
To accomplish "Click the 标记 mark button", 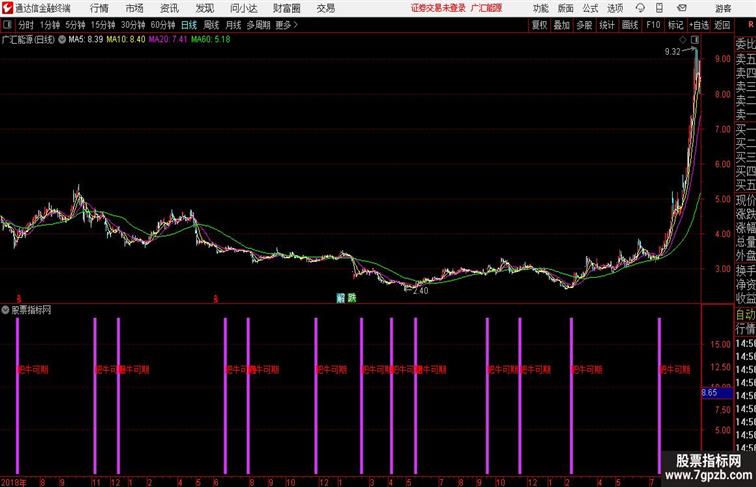I will coord(675,25).
